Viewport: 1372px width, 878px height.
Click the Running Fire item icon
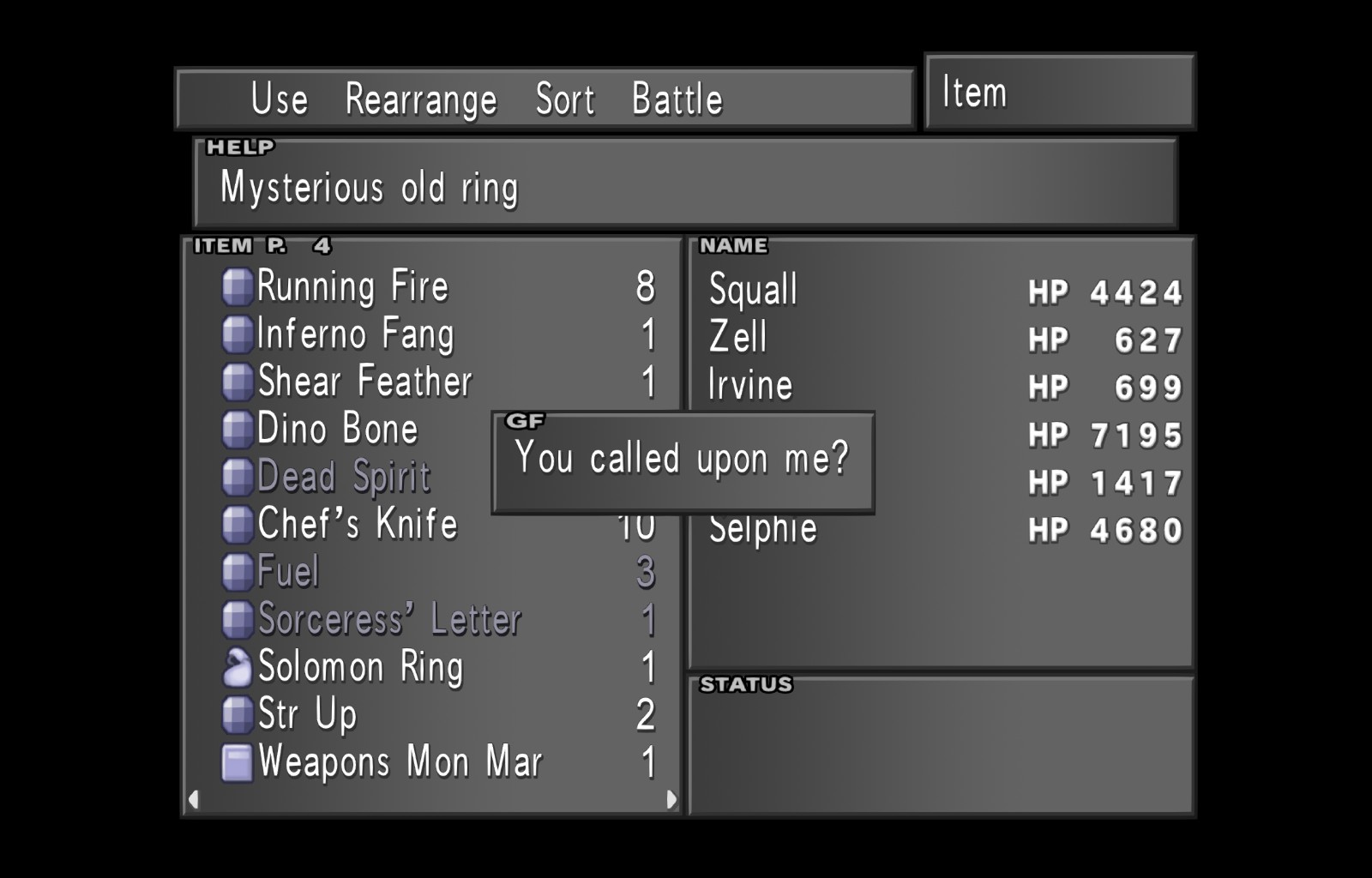238,287
